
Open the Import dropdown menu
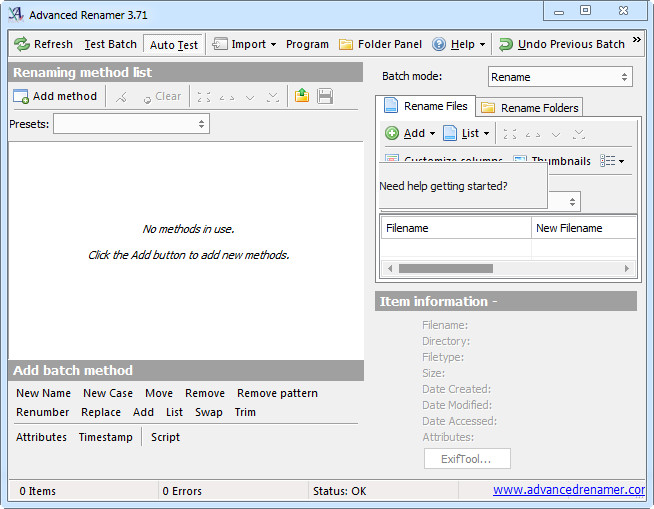click(x=245, y=44)
